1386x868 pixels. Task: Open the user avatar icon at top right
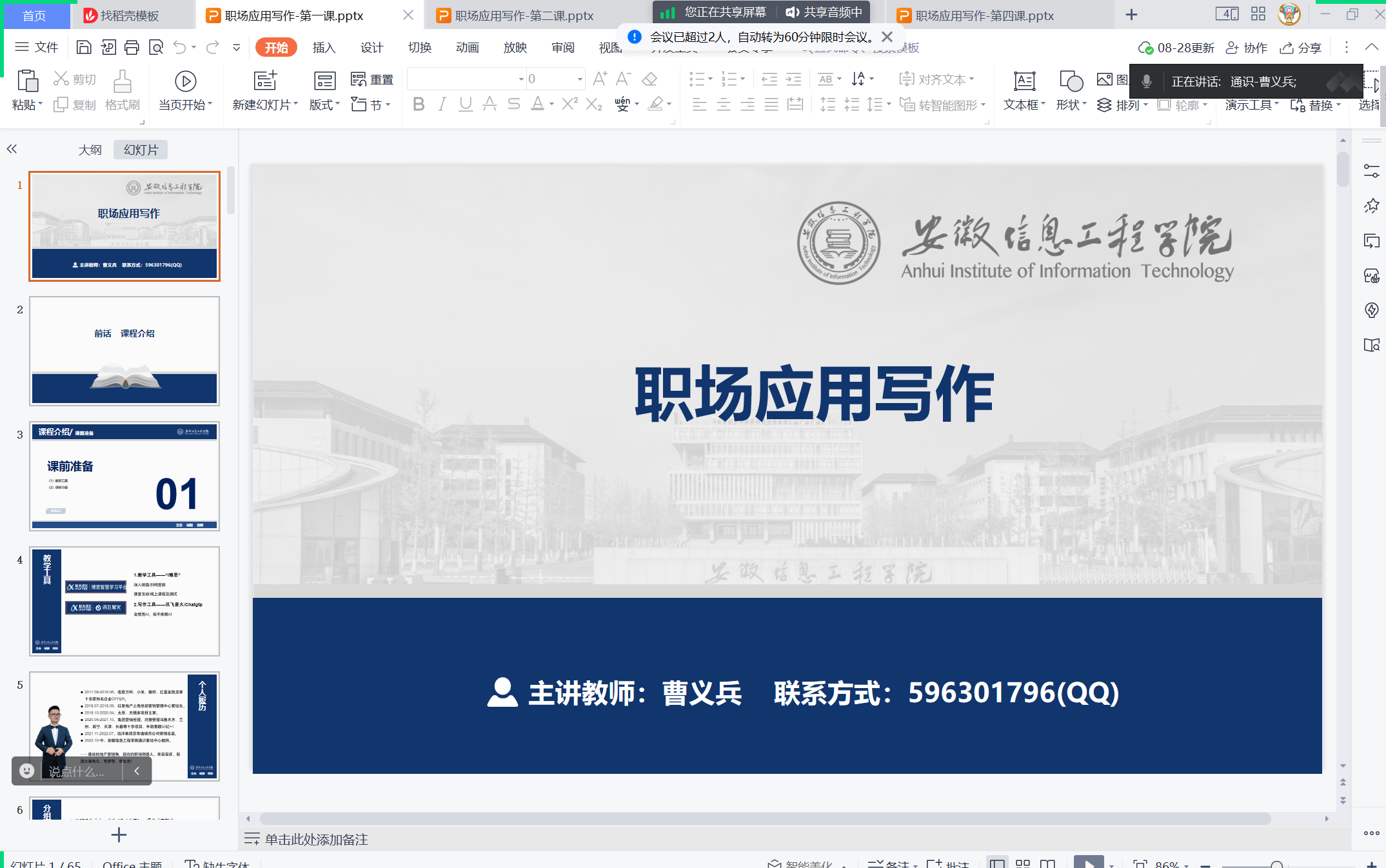pyautogui.click(x=1289, y=14)
